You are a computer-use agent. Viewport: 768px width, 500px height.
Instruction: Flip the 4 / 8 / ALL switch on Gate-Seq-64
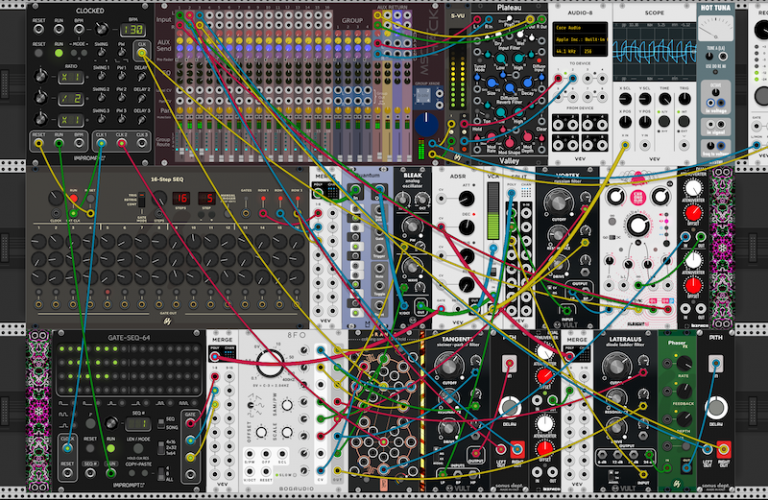[x=161, y=474]
